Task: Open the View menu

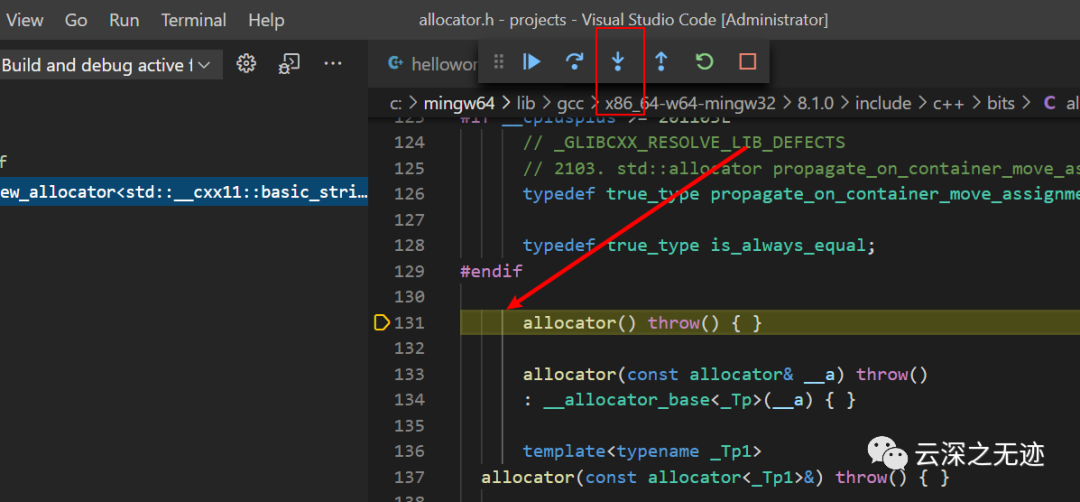Action: tap(24, 20)
